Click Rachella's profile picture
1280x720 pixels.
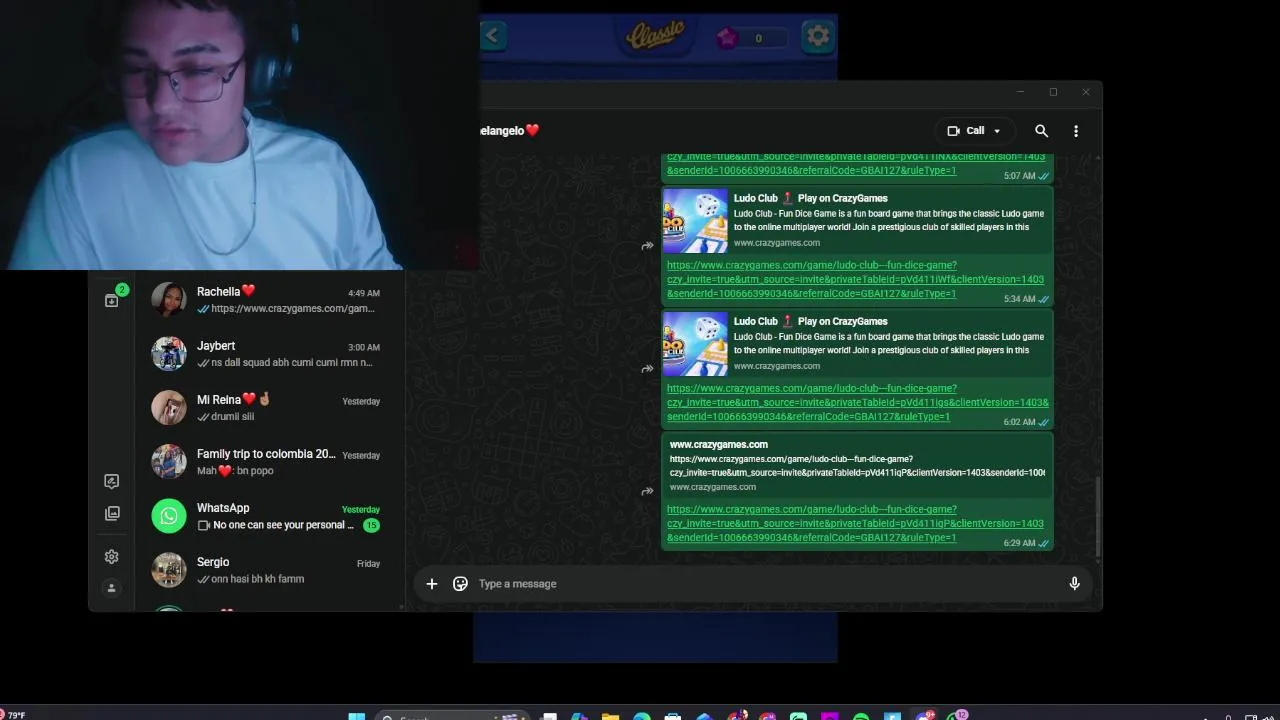[169, 299]
